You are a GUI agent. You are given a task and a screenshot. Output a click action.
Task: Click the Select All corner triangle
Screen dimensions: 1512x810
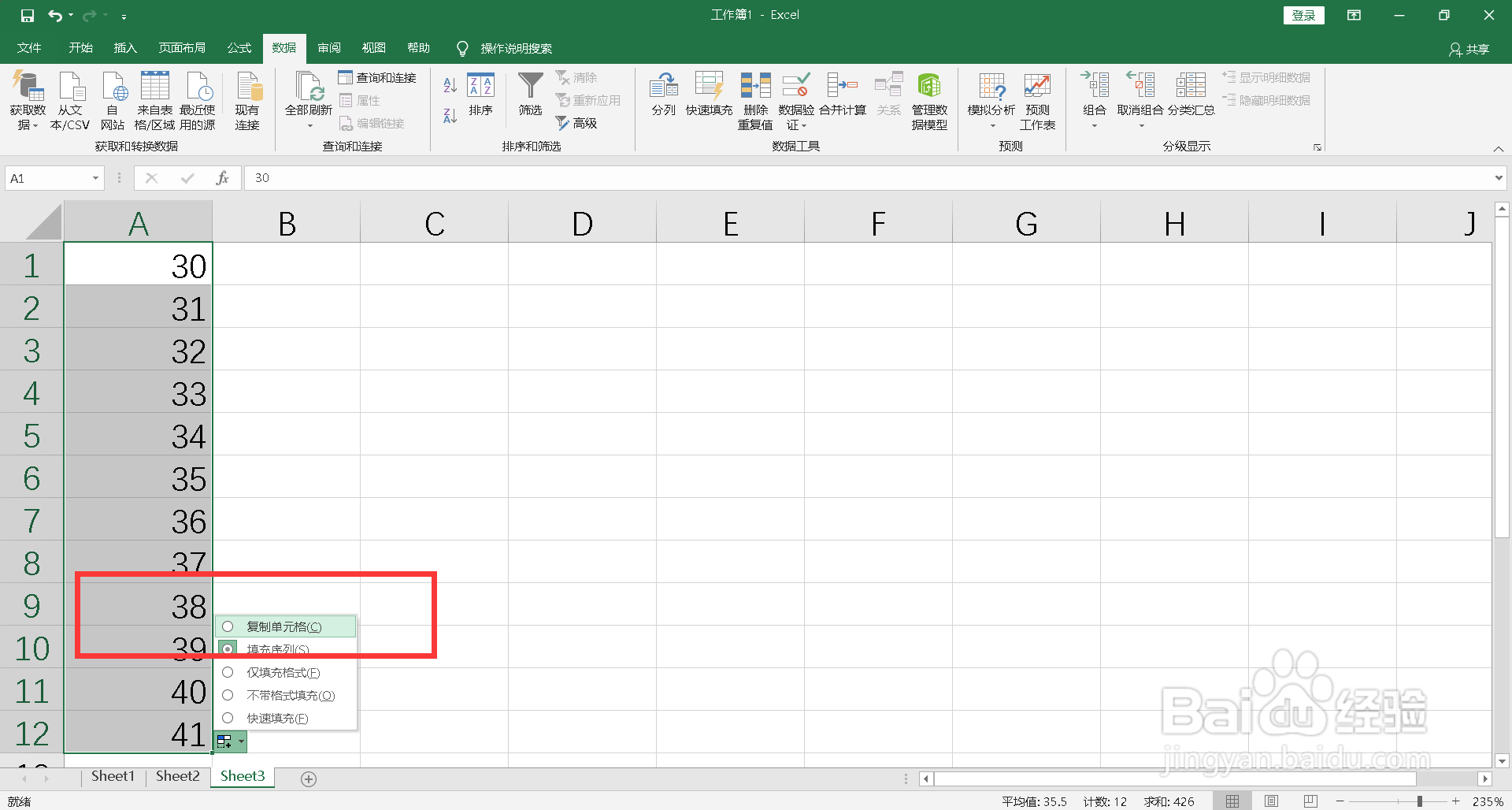pyautogui.click(x=44, y=221)
